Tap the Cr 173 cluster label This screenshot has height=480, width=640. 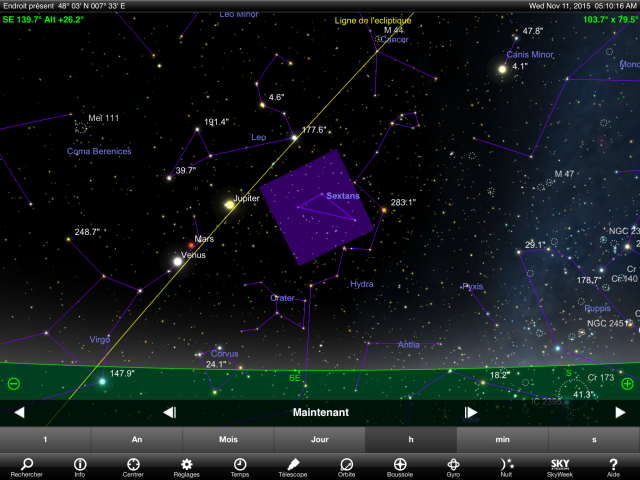pos(600,378)
